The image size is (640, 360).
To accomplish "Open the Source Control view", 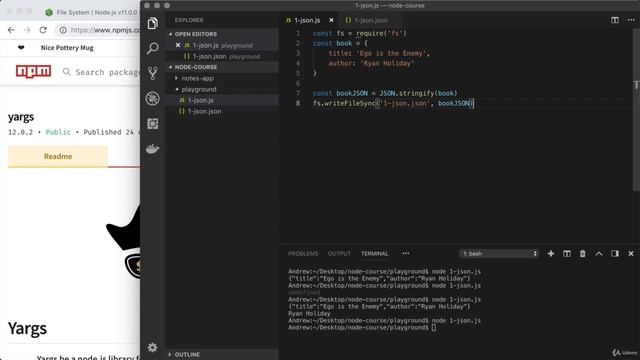I will click(153, 73).
